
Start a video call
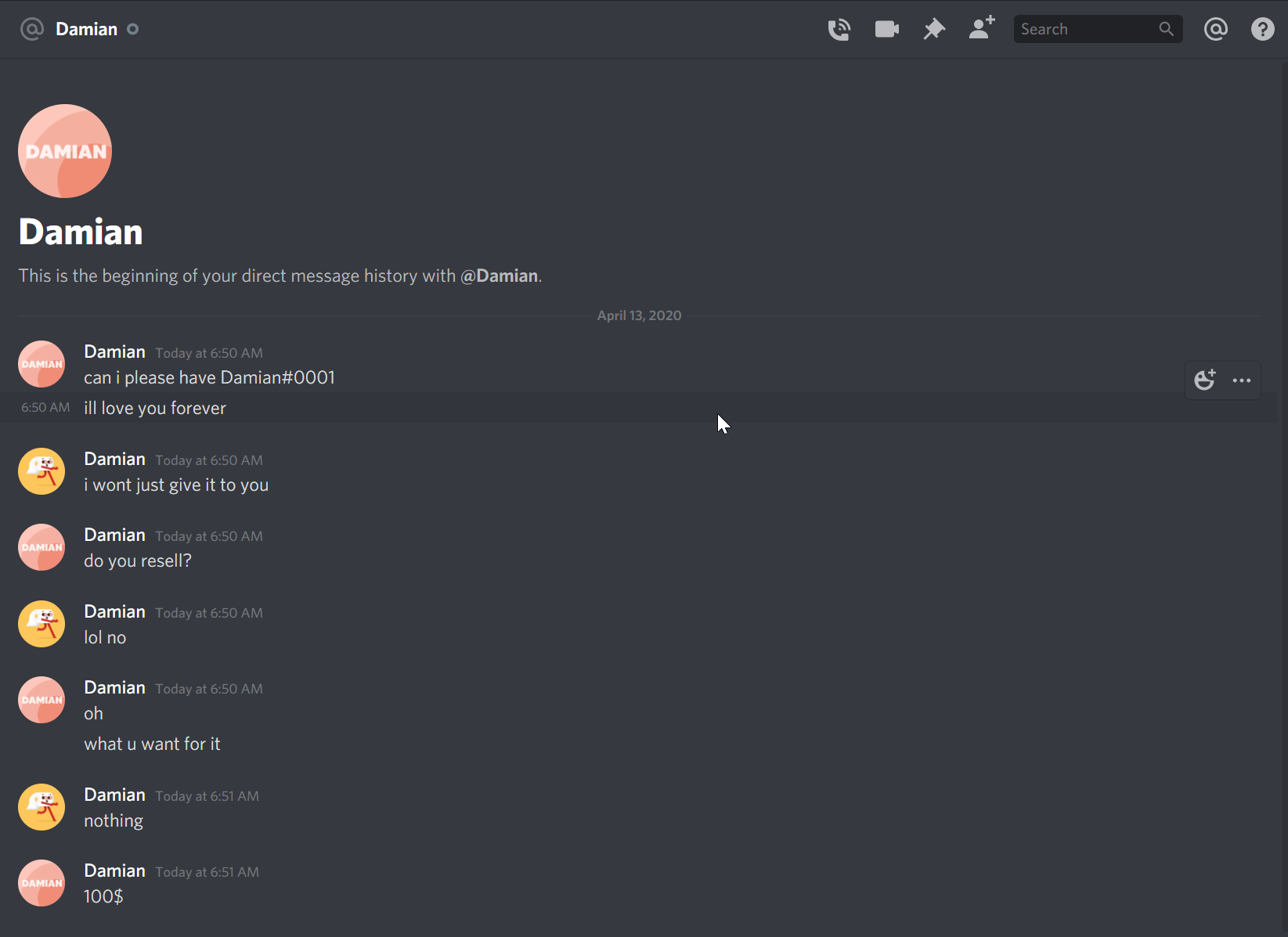[886, 30]
